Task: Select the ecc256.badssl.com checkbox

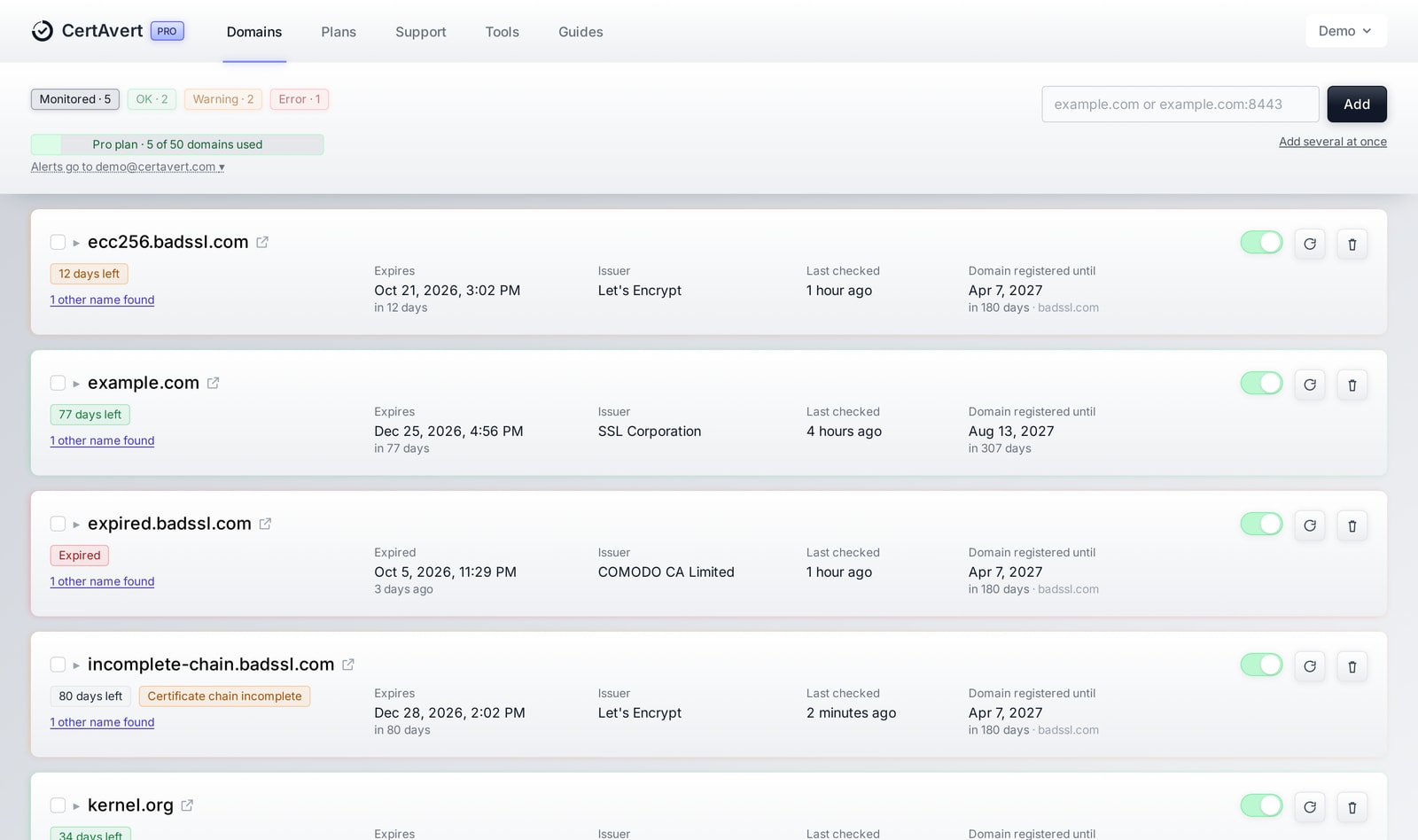Action: pyautogui.click(x=58, y=242)
